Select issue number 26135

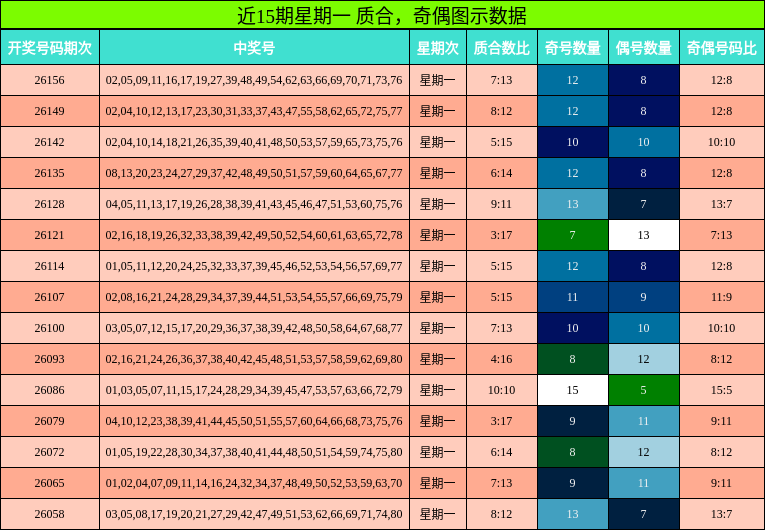click(x=49, y=173)
